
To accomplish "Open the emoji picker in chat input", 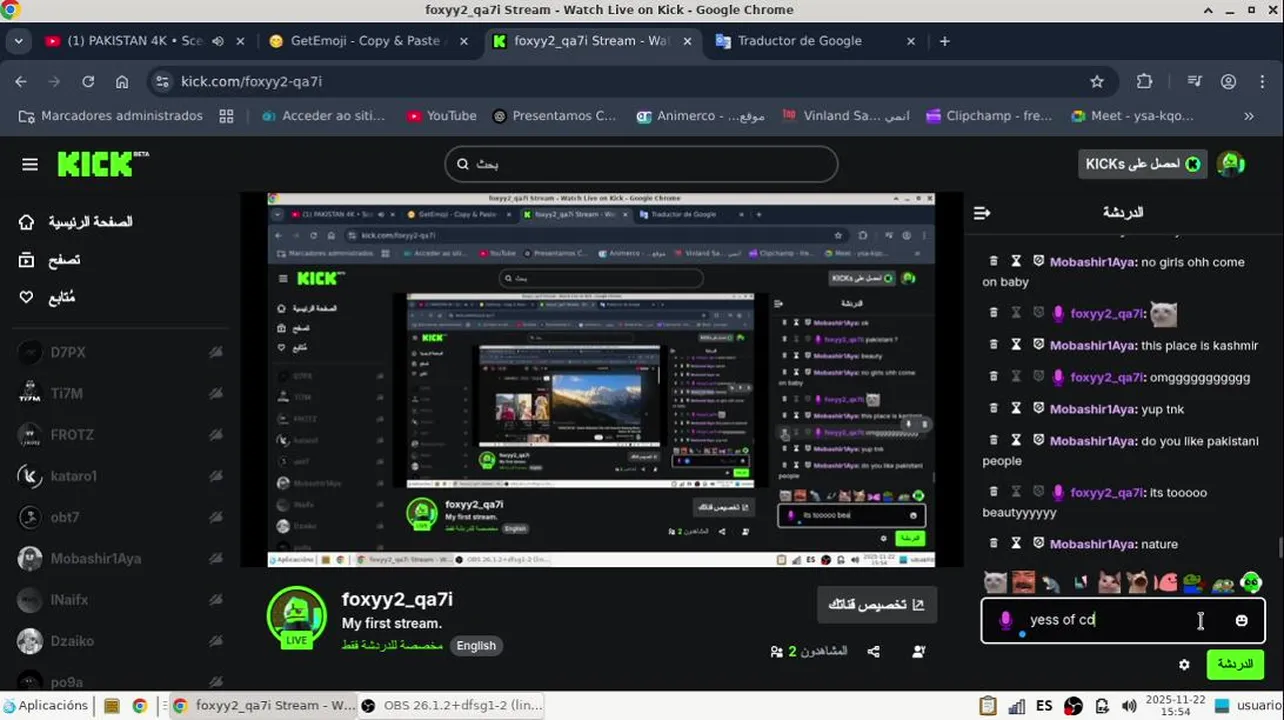I will click(x=1241, y=620).
